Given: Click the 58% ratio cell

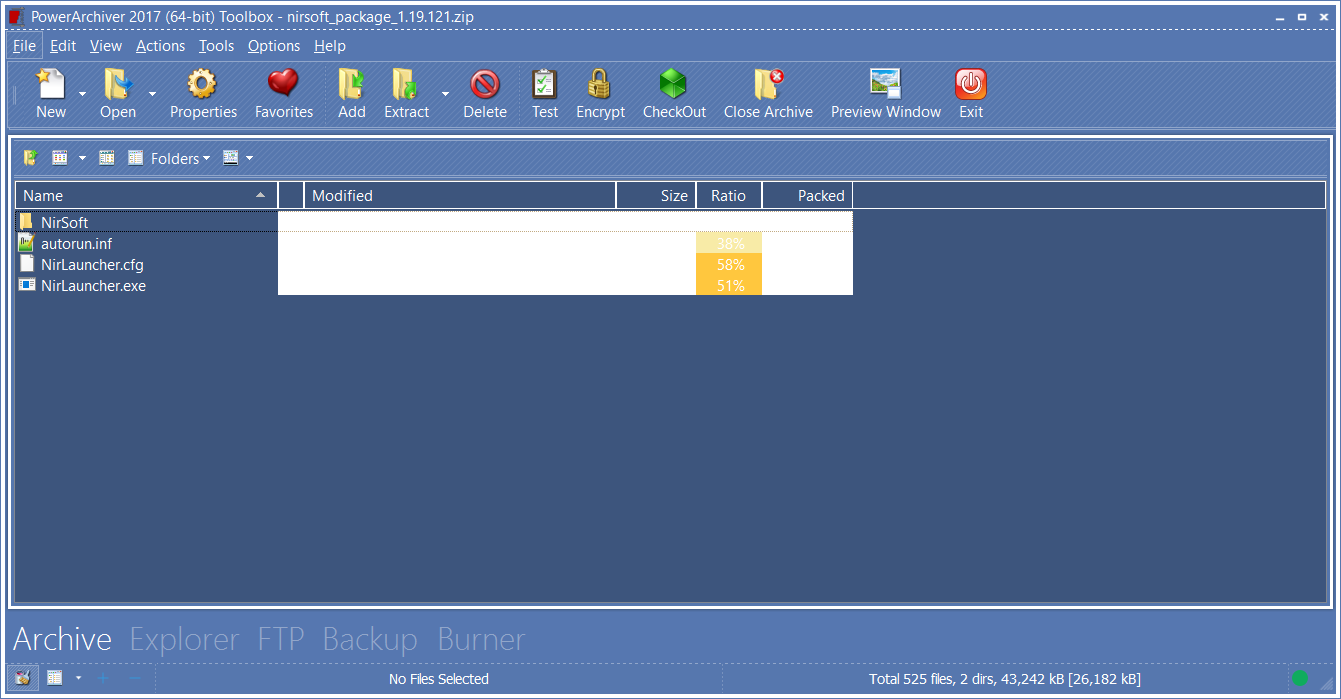Looking at the screenshot, I should tap(729, 264).
